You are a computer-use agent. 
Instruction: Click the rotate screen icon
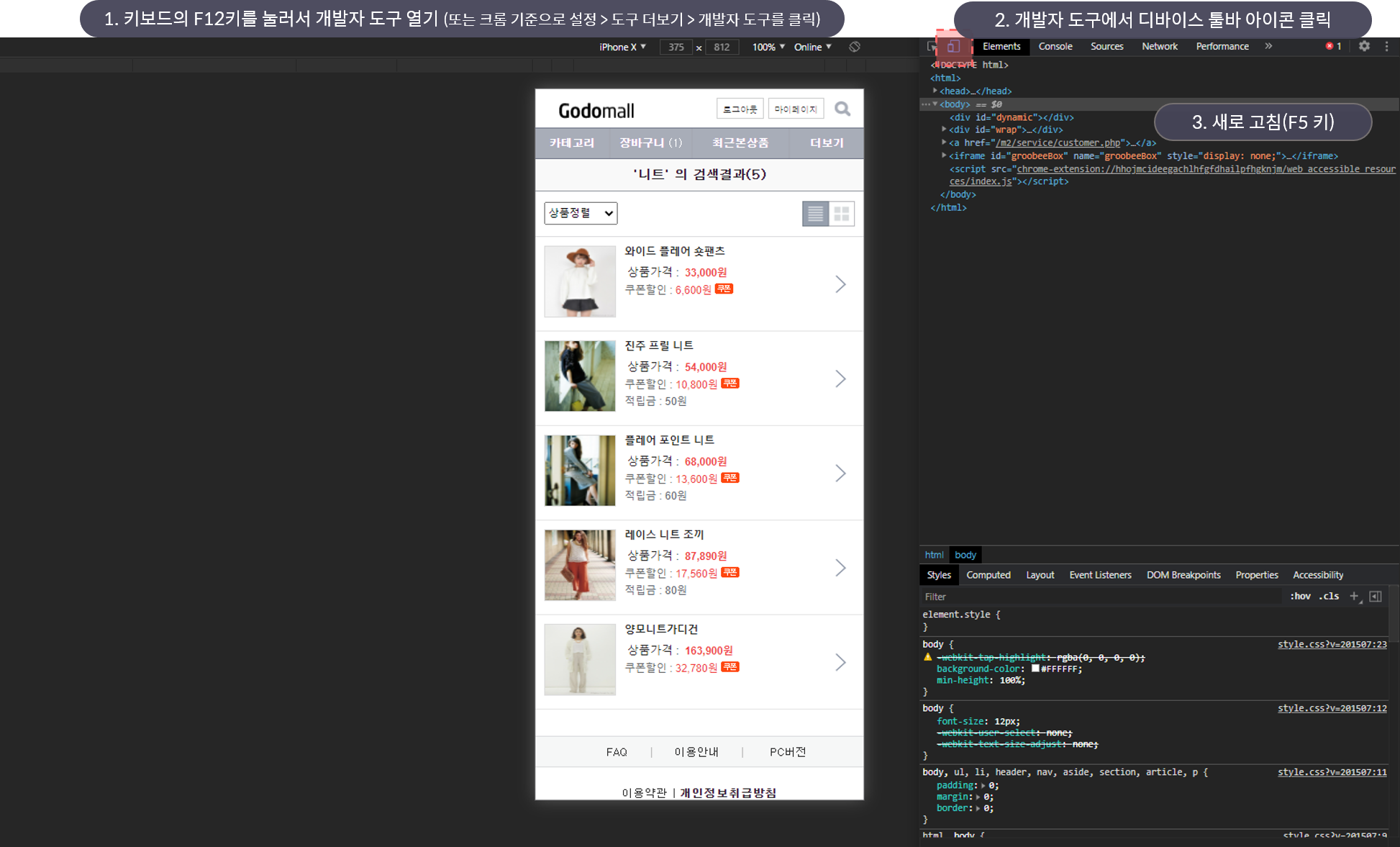tap(854, 47)
